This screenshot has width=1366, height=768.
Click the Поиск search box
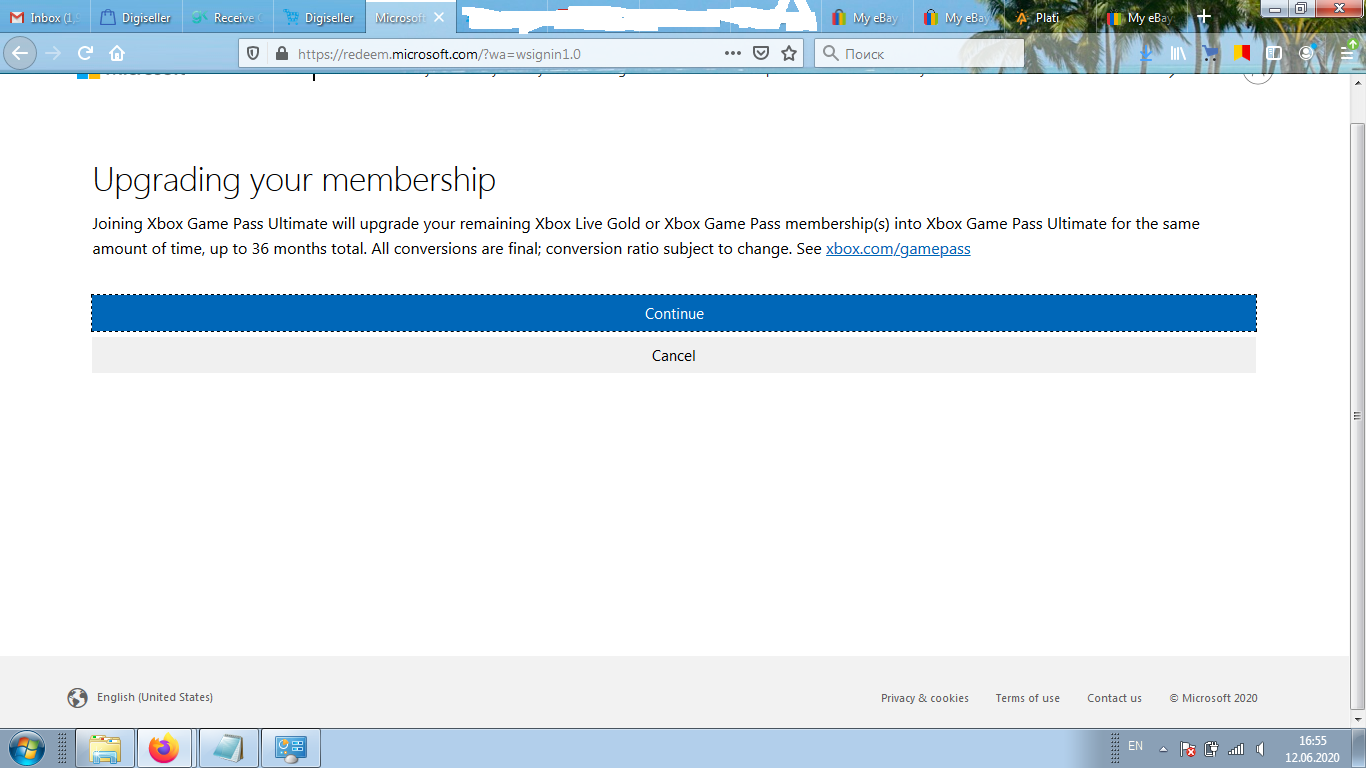(919, 53)
